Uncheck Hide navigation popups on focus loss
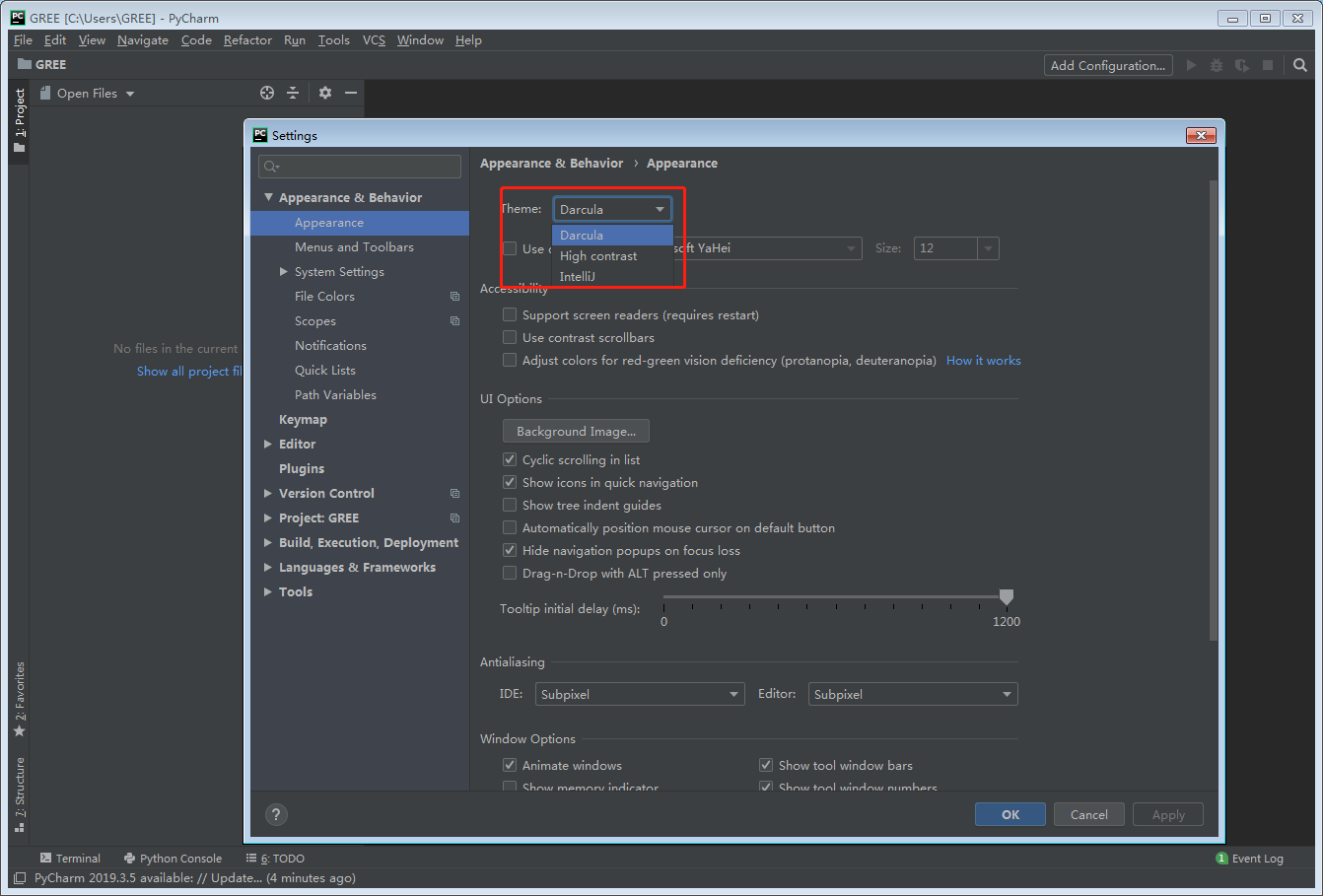The image size is (1323, 896). [510, 550]
